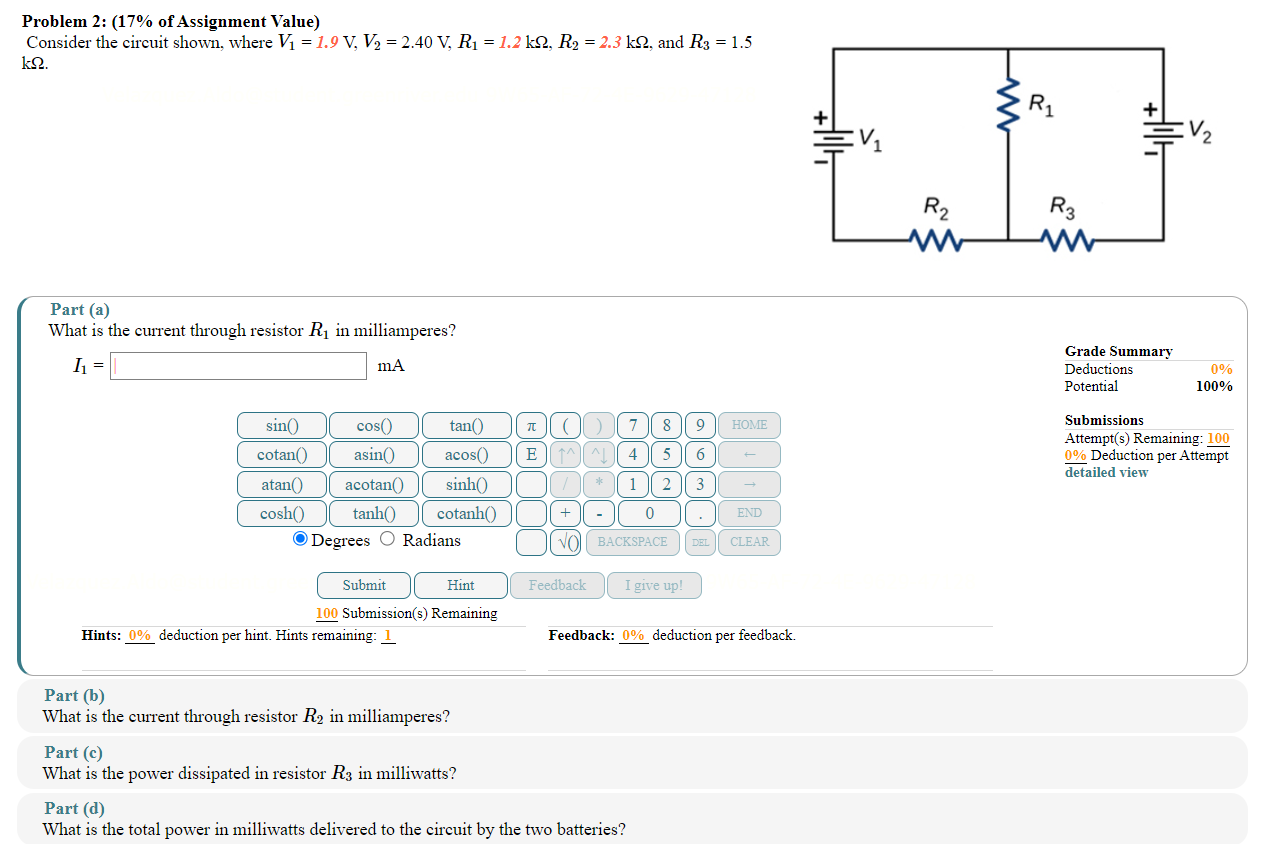Viewport: 1285px width, 844px height.
Task: Insert sin() using the keypad
Action: [280, 424]
